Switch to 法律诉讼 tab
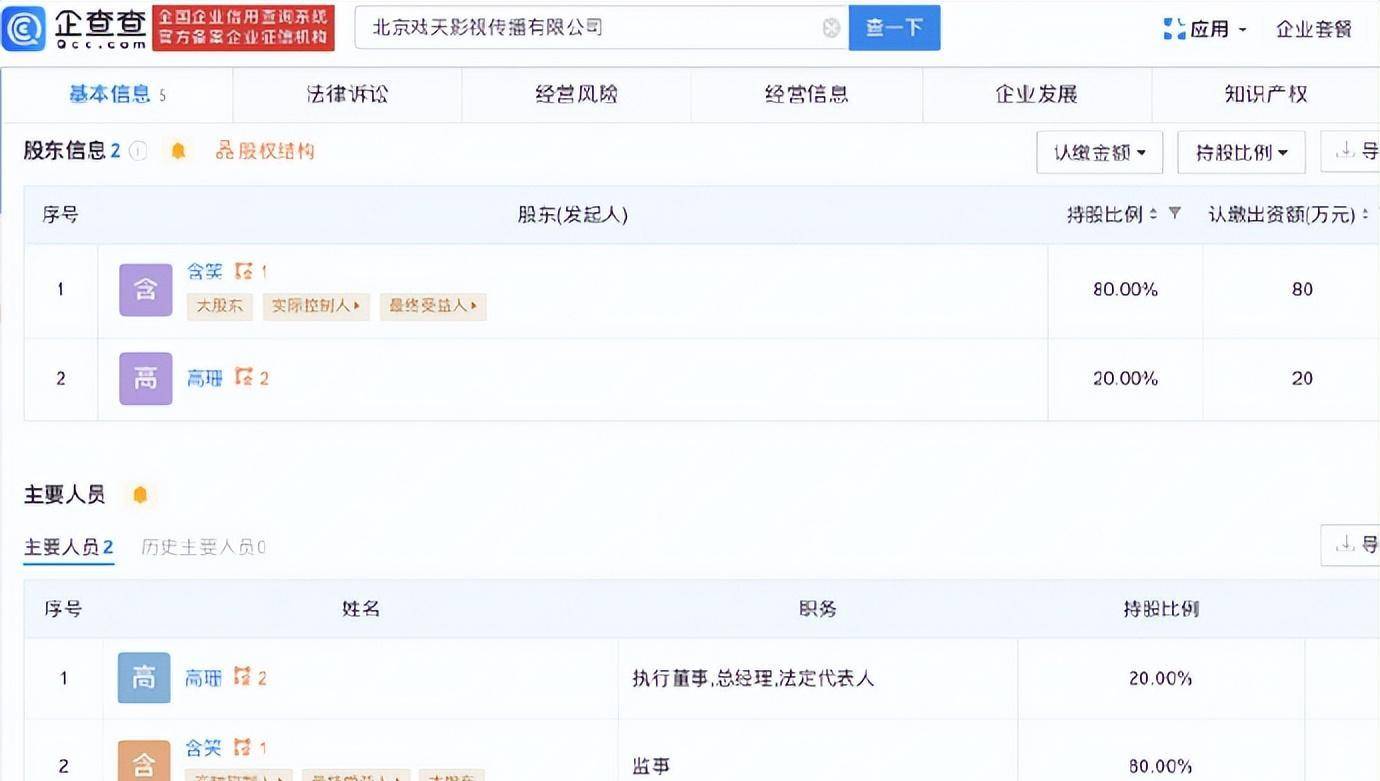 [347, 95]
